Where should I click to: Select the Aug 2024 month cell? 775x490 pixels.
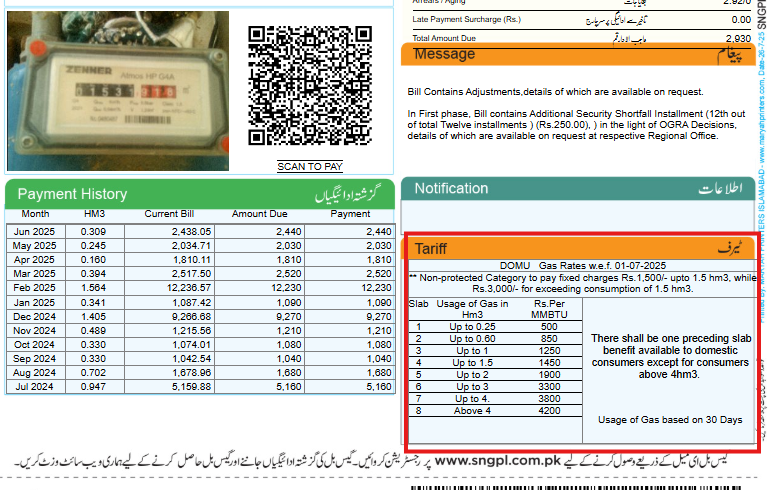click(35, 373)
